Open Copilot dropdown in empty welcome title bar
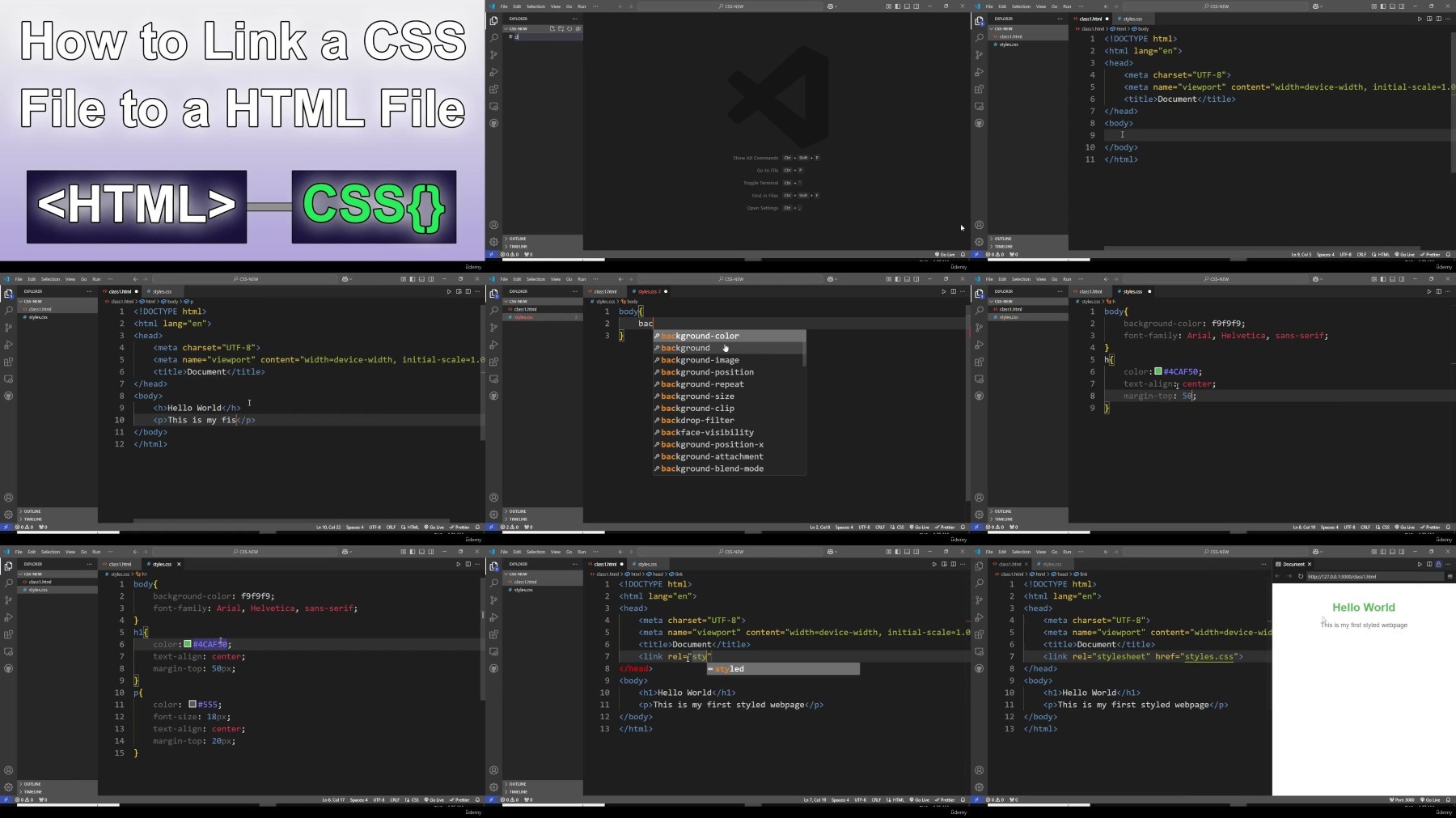 point(832,6)
